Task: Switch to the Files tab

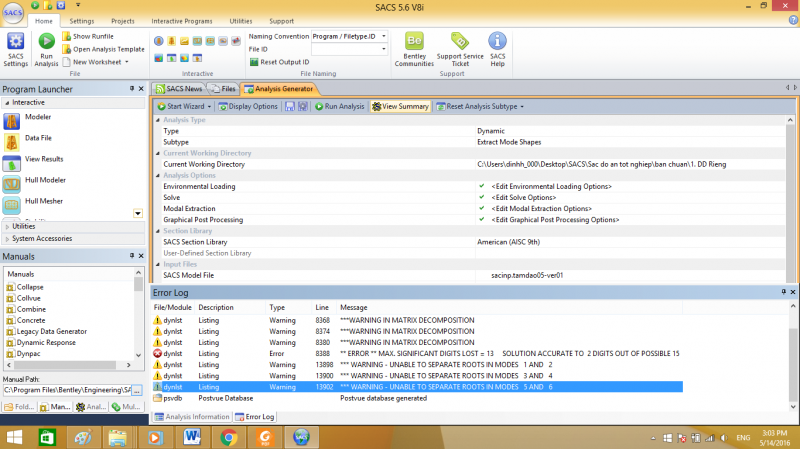Action: [224, 89]
